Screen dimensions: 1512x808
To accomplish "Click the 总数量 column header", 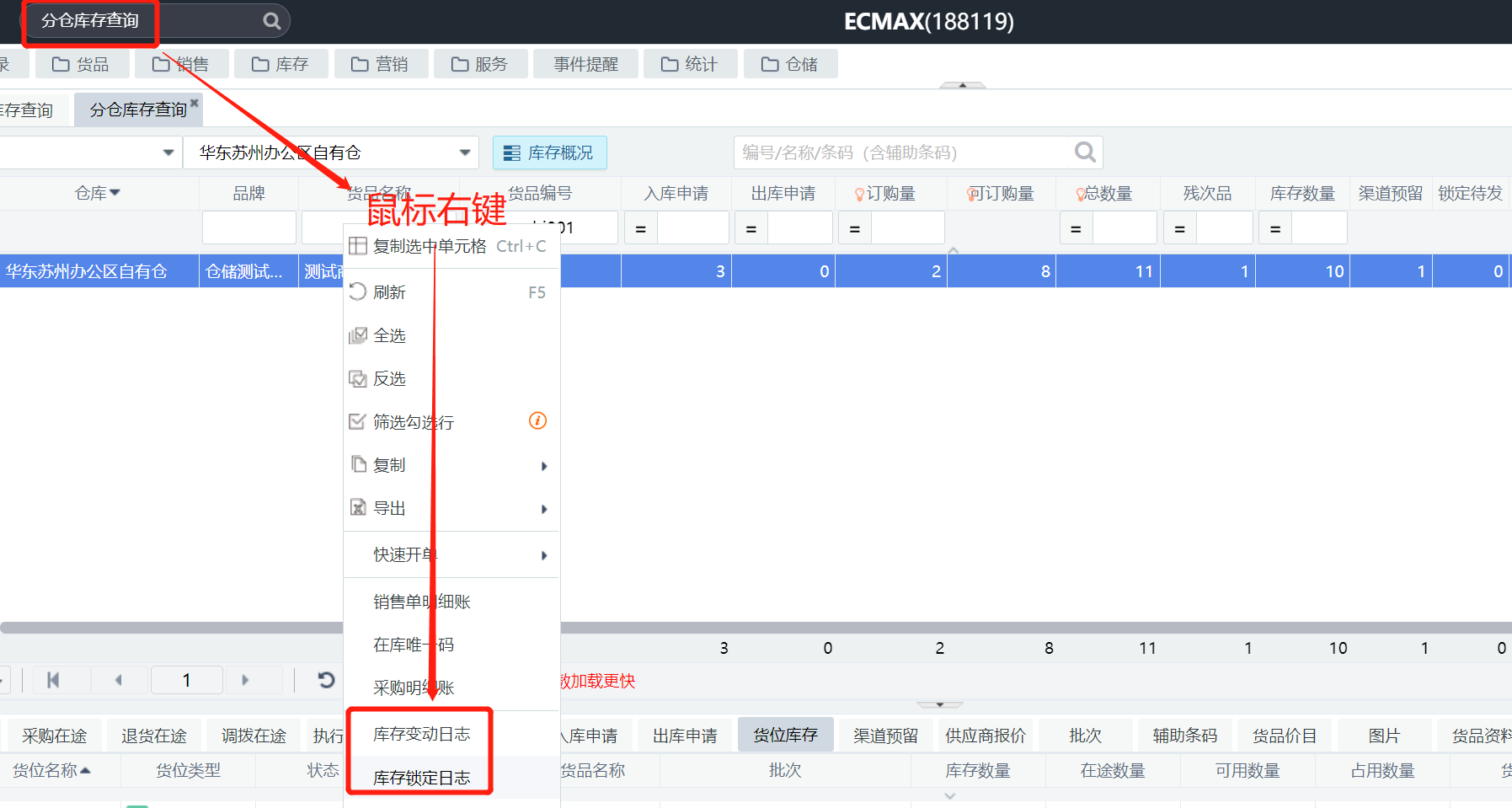I will pyautogui.click(x=1108, y=194).
